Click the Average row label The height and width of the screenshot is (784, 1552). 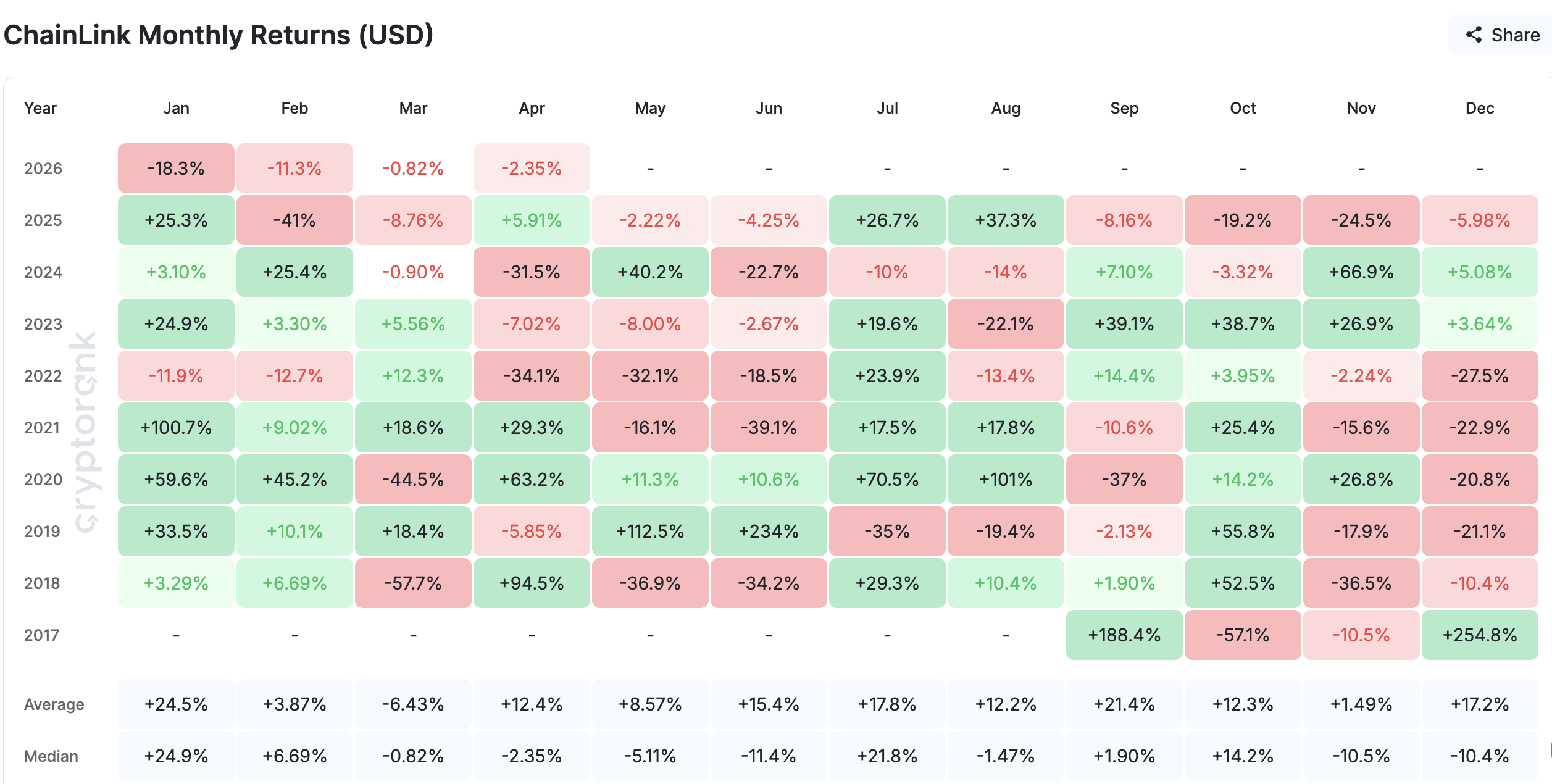(x=54, y=704)
